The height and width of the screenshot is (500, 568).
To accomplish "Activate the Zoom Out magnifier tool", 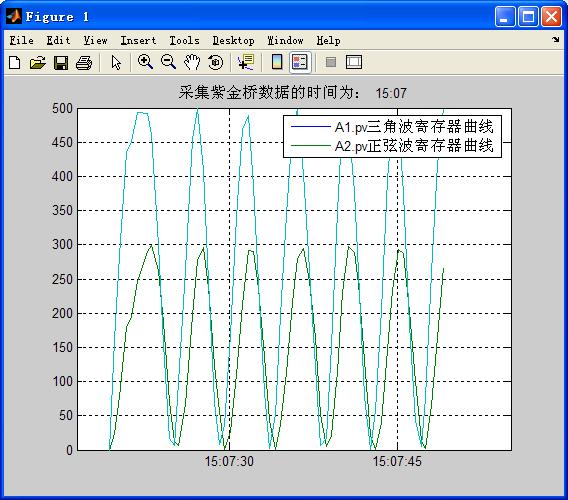I will click(x=168, y=62).
